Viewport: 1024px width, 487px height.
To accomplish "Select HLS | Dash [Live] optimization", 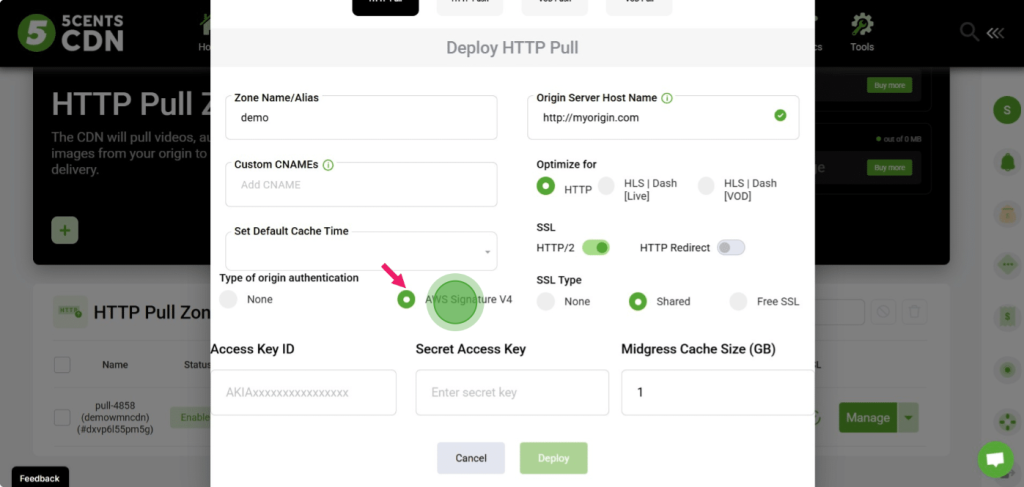I will tap(606, 186).
